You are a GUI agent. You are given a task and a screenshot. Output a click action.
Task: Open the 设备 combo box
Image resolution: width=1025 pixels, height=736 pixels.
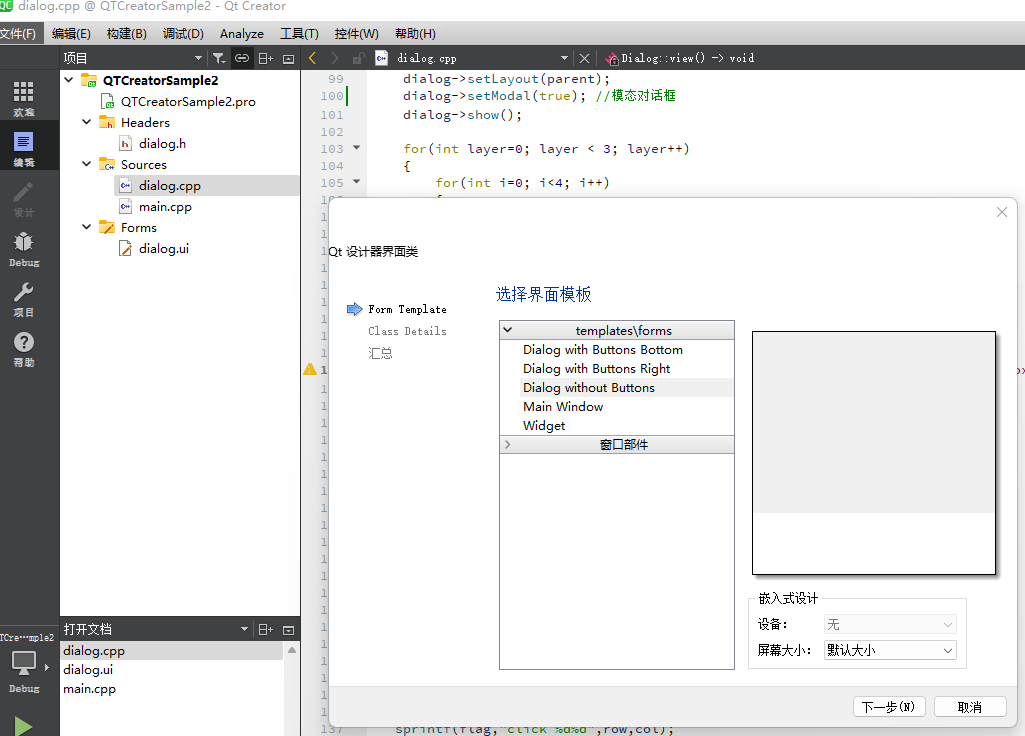point(890,624)
